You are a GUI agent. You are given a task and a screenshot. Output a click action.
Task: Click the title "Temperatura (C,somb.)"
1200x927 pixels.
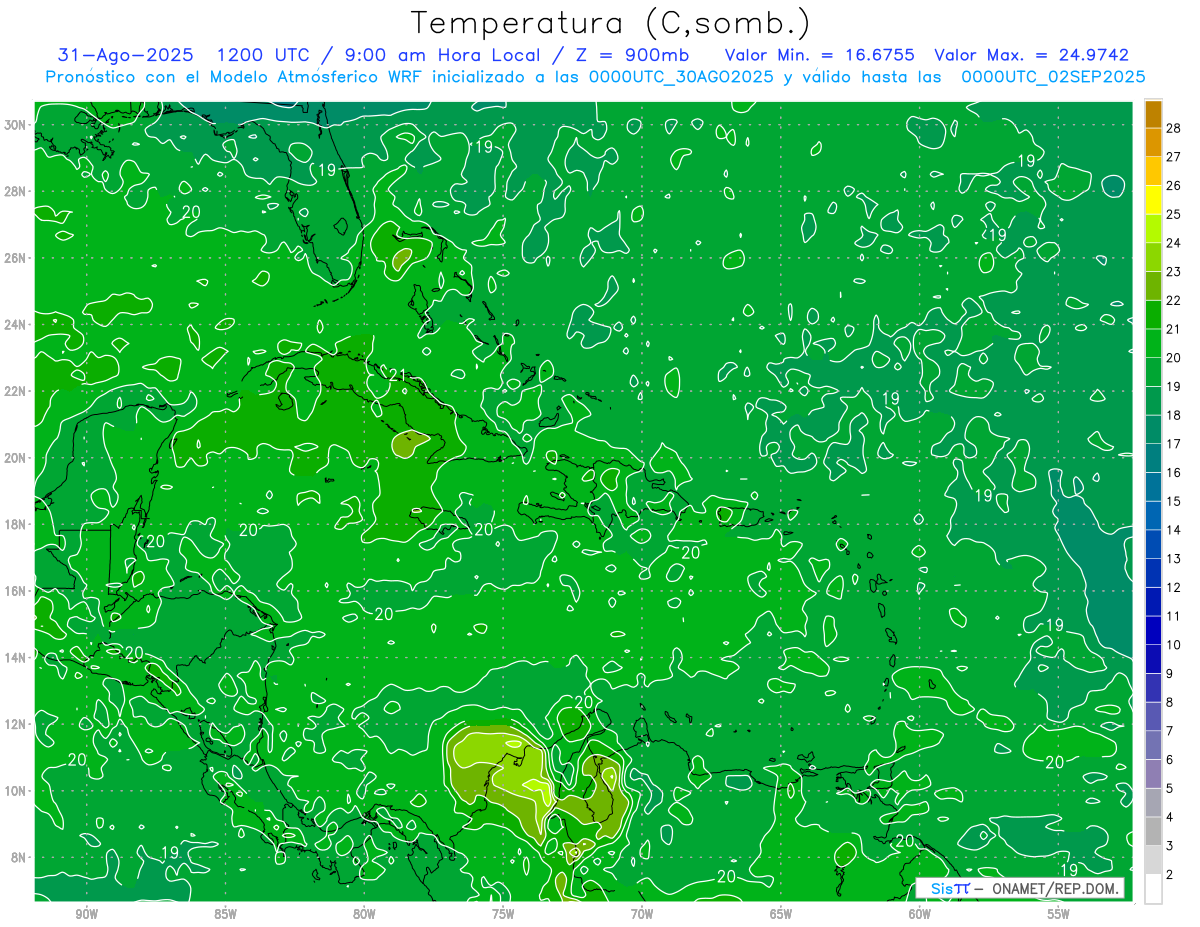[611, 22]
